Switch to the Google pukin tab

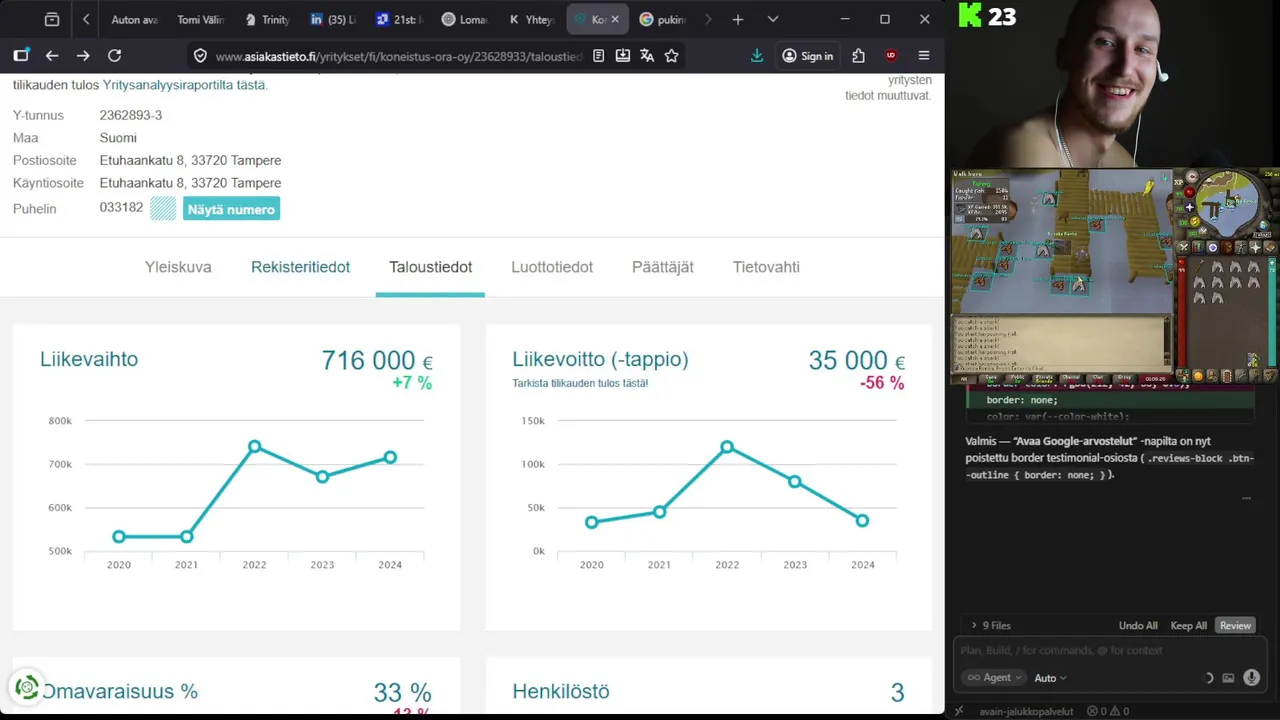[x=662, y=19]
